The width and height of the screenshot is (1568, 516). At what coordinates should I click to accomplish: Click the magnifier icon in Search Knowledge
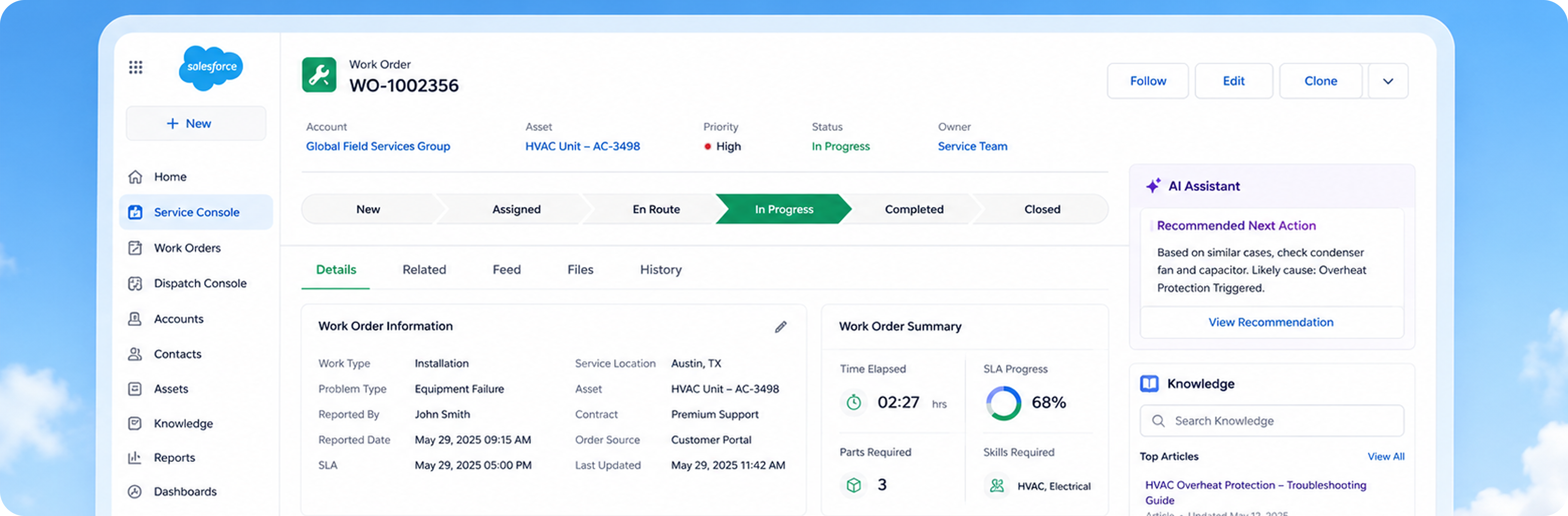(1158, 421)
